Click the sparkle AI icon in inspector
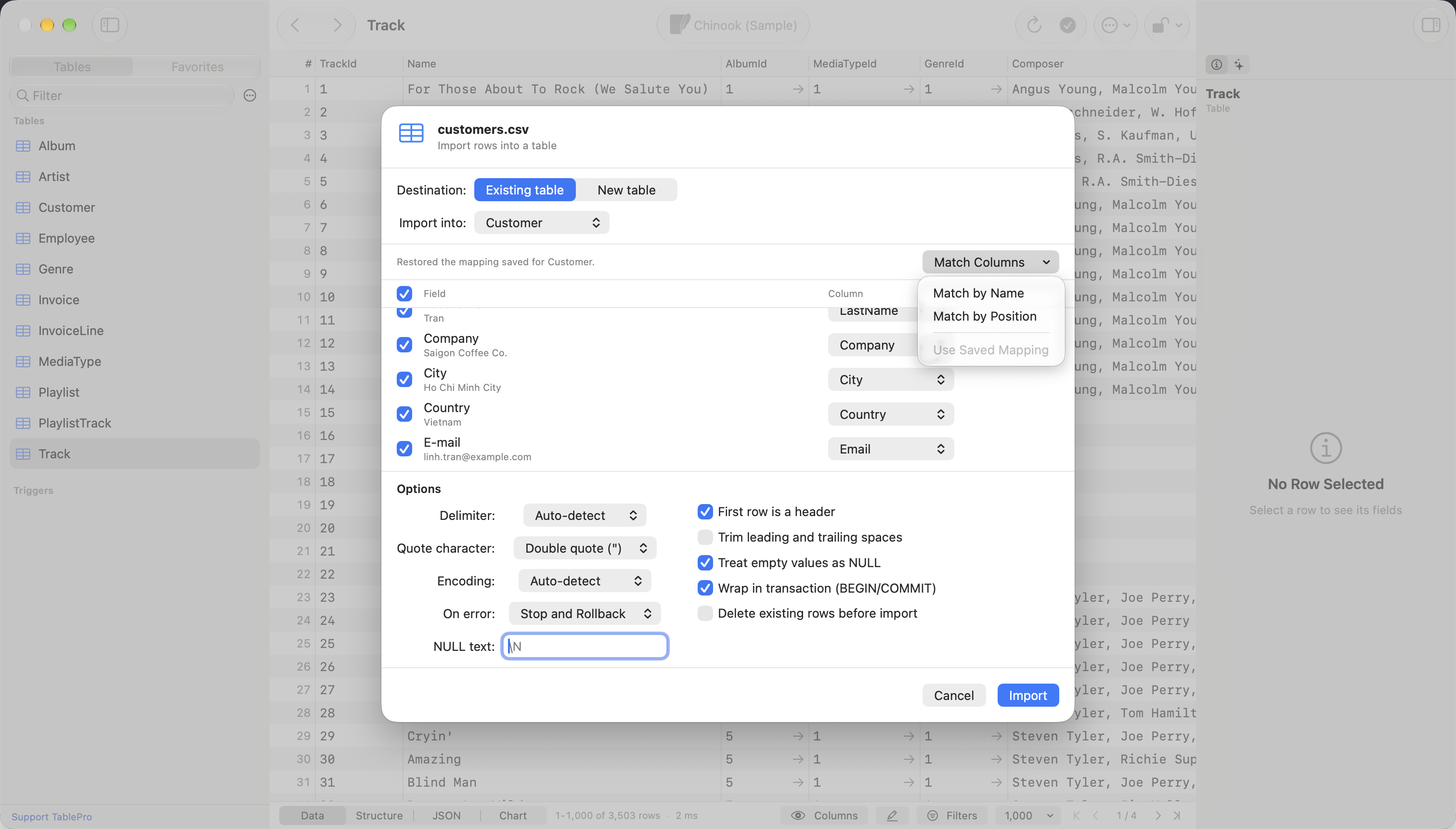This screenshot has height=829, width=1456. tap(1238, 65)
